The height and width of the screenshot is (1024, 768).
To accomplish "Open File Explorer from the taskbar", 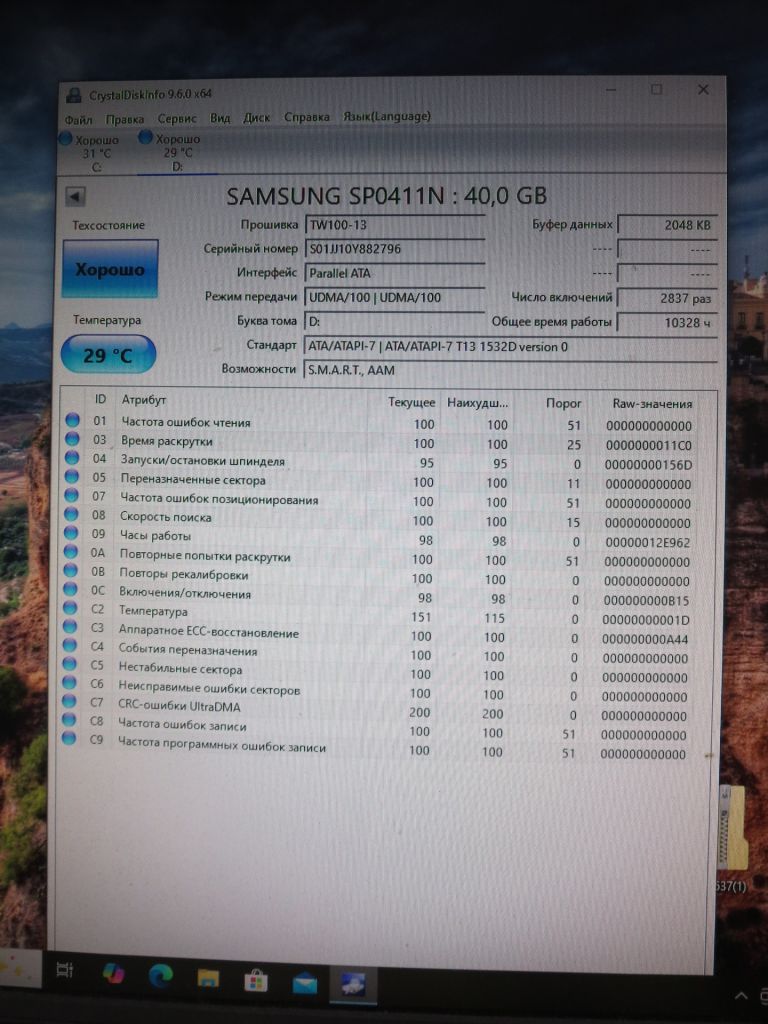I will 208,978.
